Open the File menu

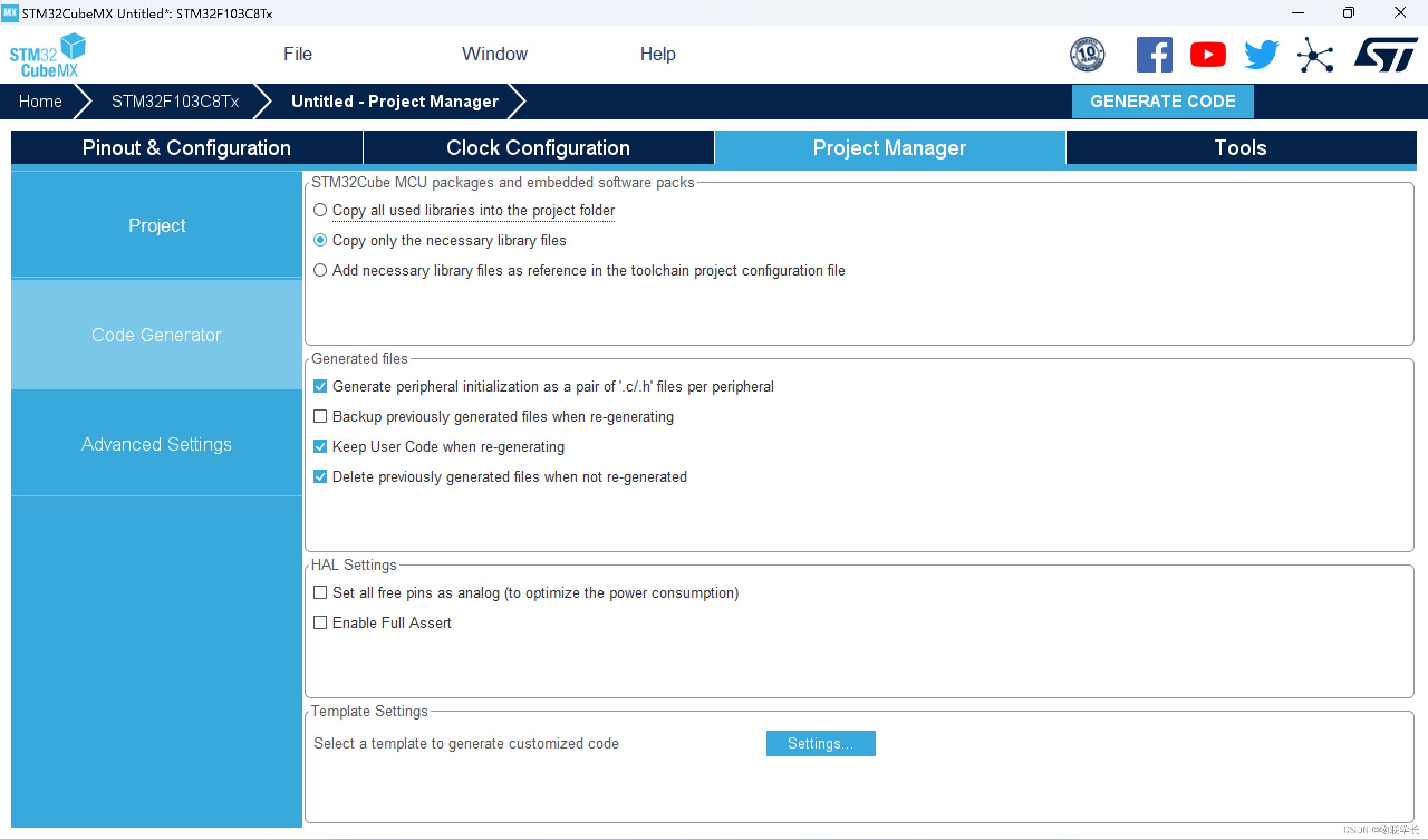tap(297, 54)
